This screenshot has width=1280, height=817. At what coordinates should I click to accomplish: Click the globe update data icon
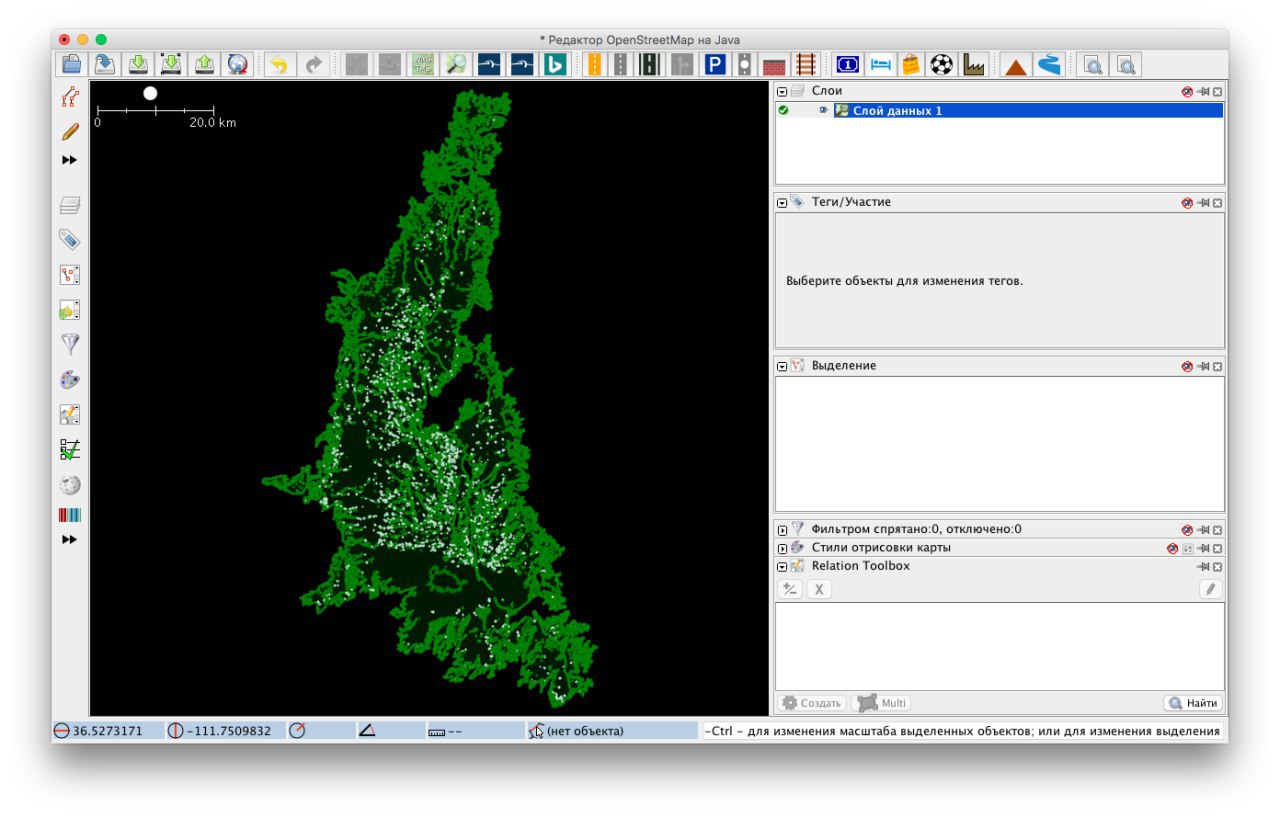[237, 64]
